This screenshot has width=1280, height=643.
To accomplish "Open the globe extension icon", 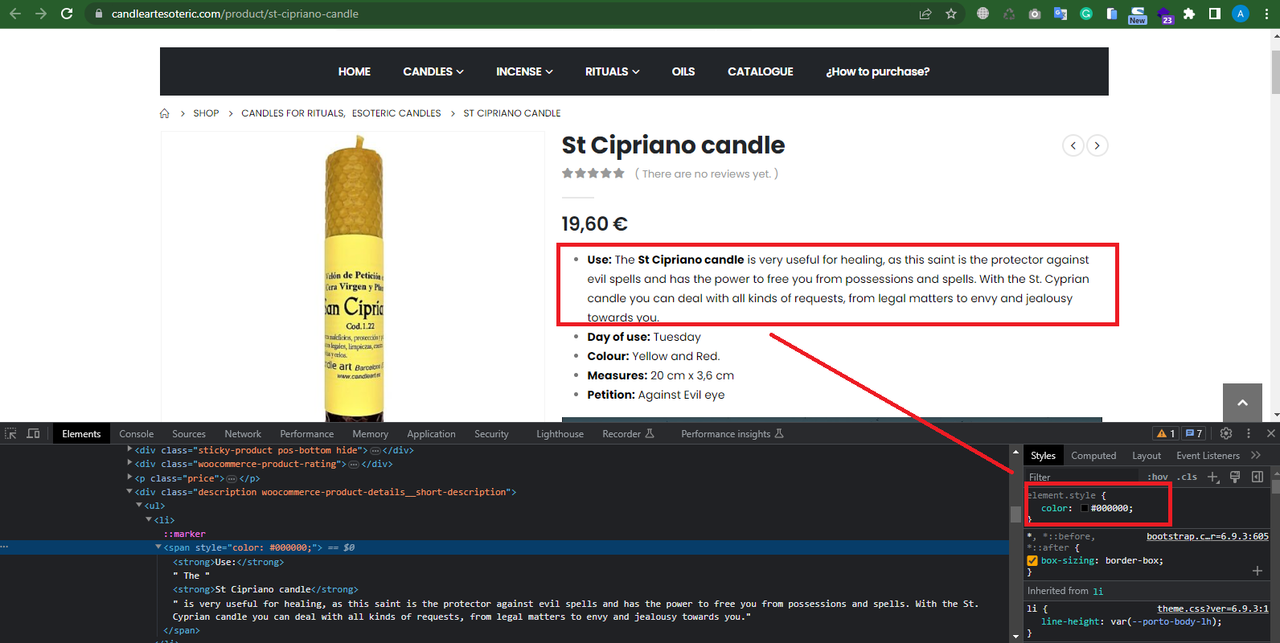I will 984,14.
